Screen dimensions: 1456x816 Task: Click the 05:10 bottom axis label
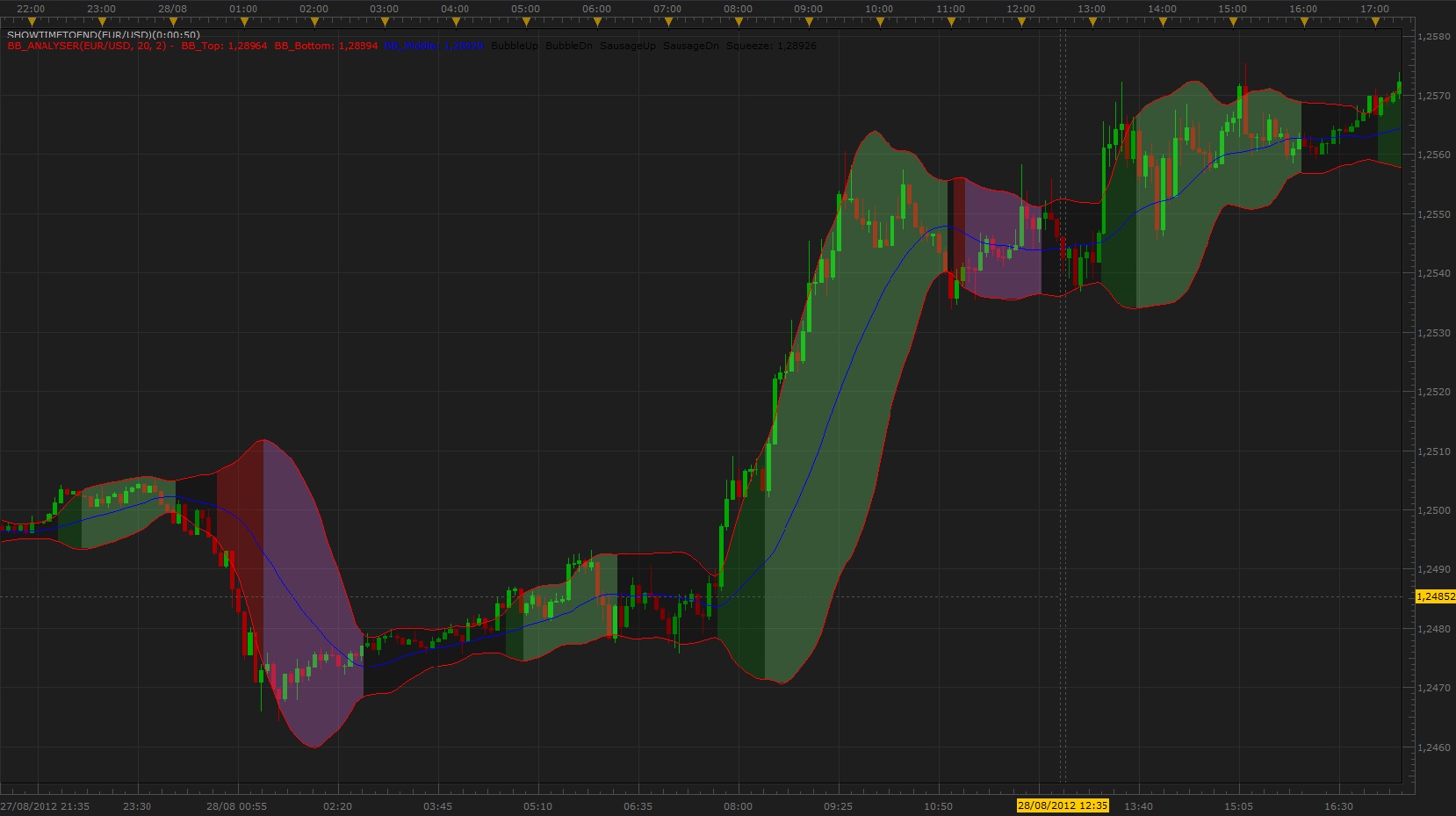click(x=537, y=805)
